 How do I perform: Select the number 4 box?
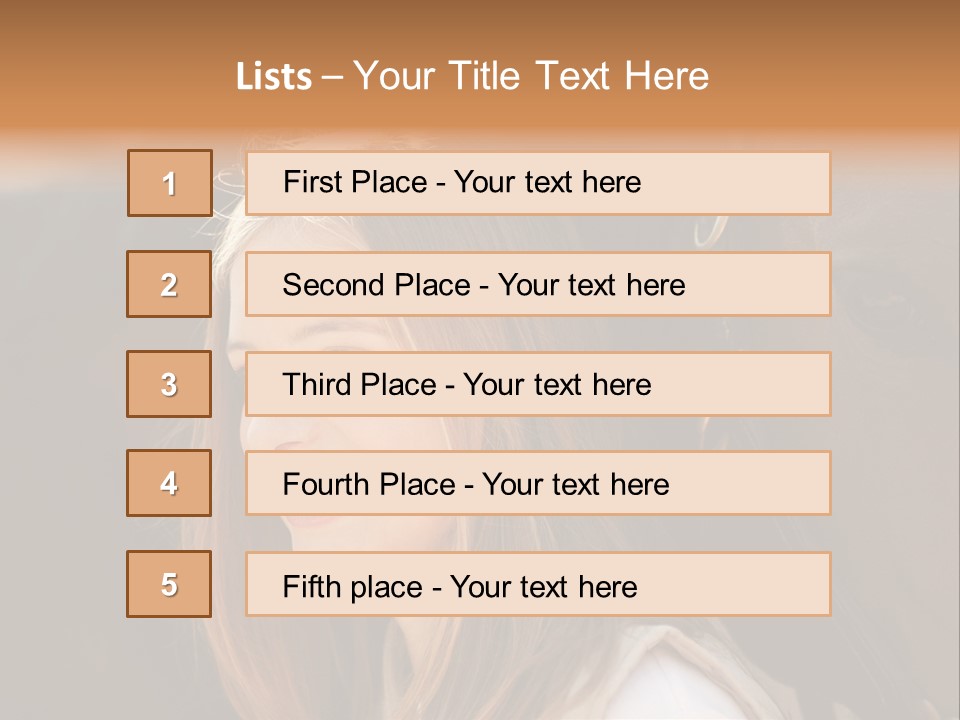click(169, 483)
